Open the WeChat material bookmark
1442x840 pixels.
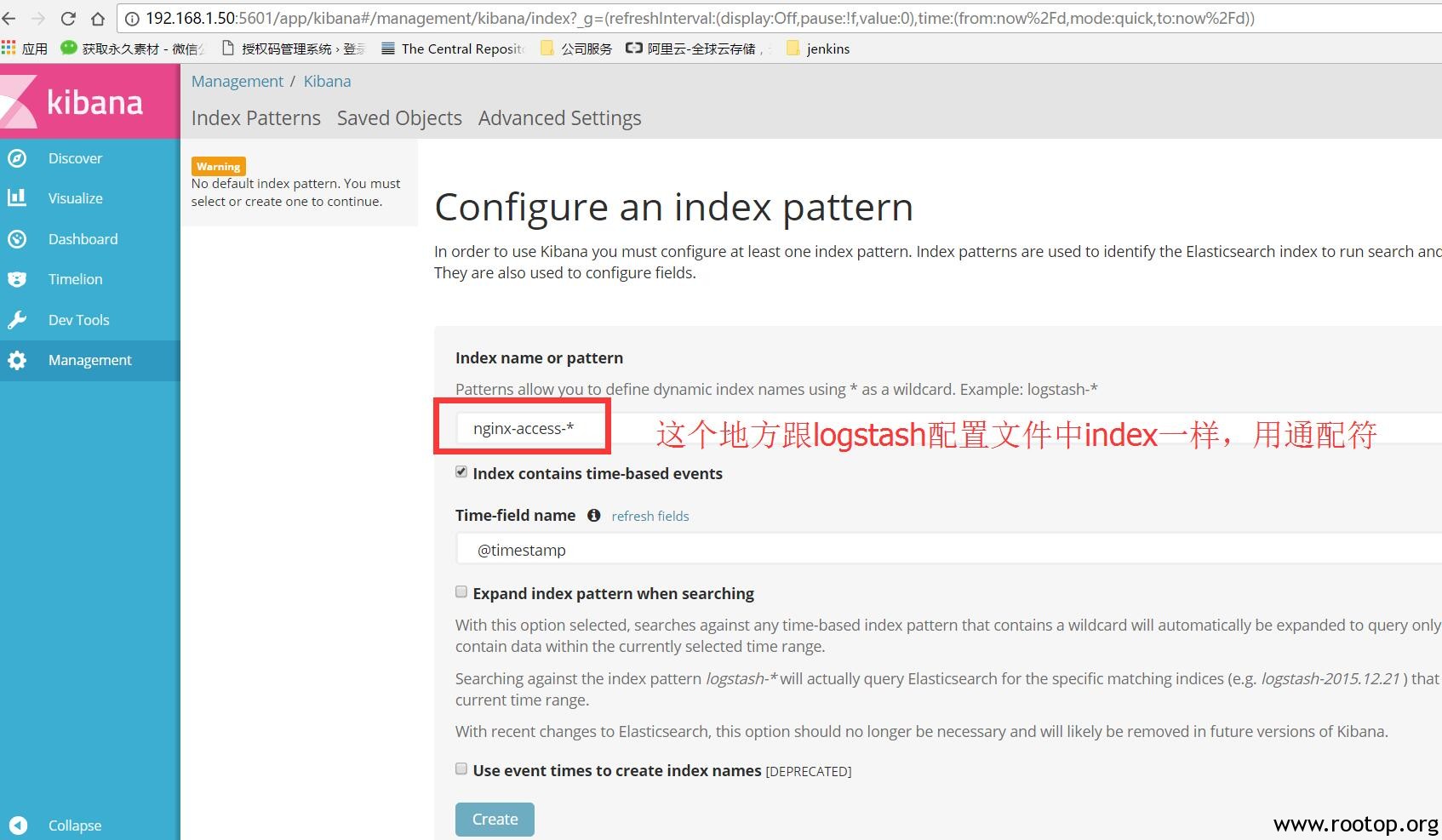pyautogui.click(x=133, y=49)
